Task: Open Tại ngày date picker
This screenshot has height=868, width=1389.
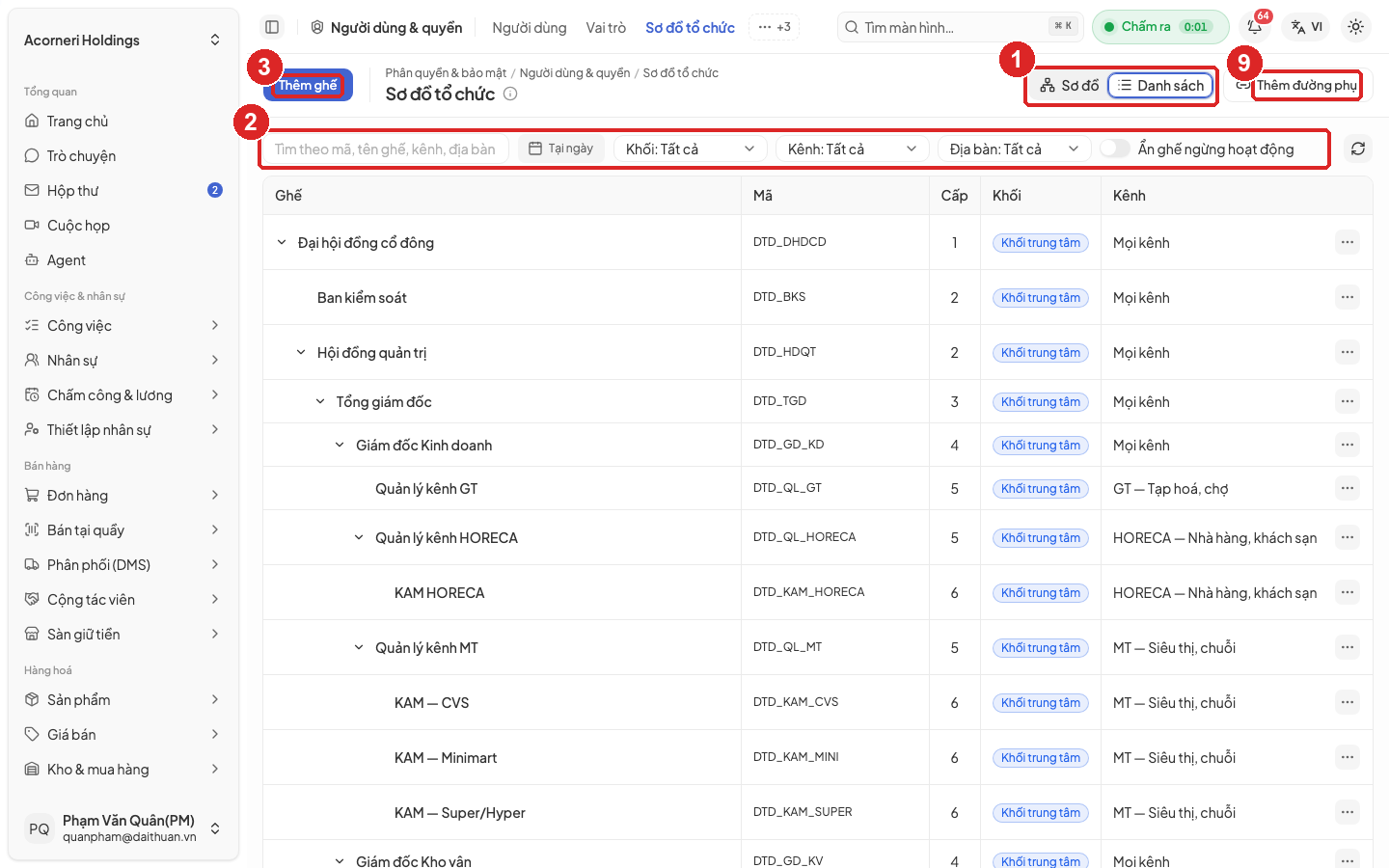Action: pos(561,149)
